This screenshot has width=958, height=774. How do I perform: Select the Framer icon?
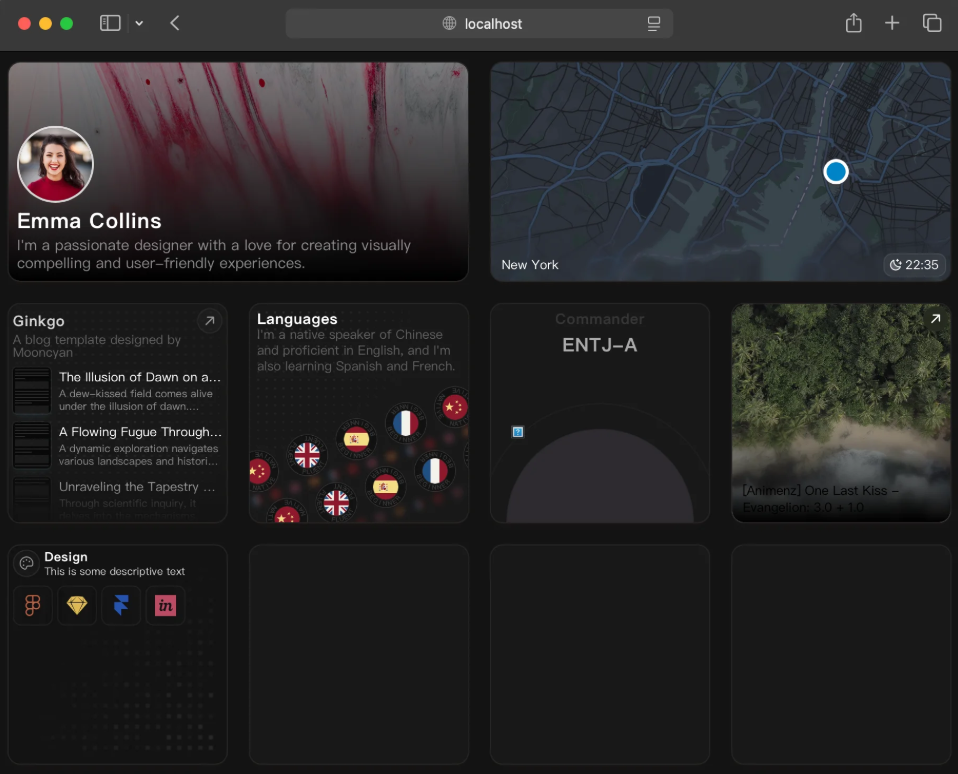pos(121,606)
